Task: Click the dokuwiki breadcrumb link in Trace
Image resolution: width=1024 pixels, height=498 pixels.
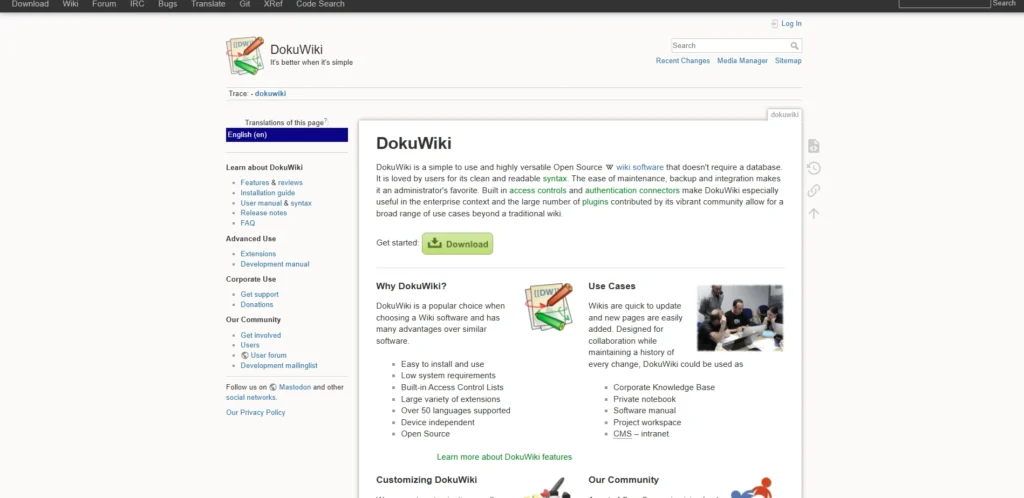Action: (270, 93)
